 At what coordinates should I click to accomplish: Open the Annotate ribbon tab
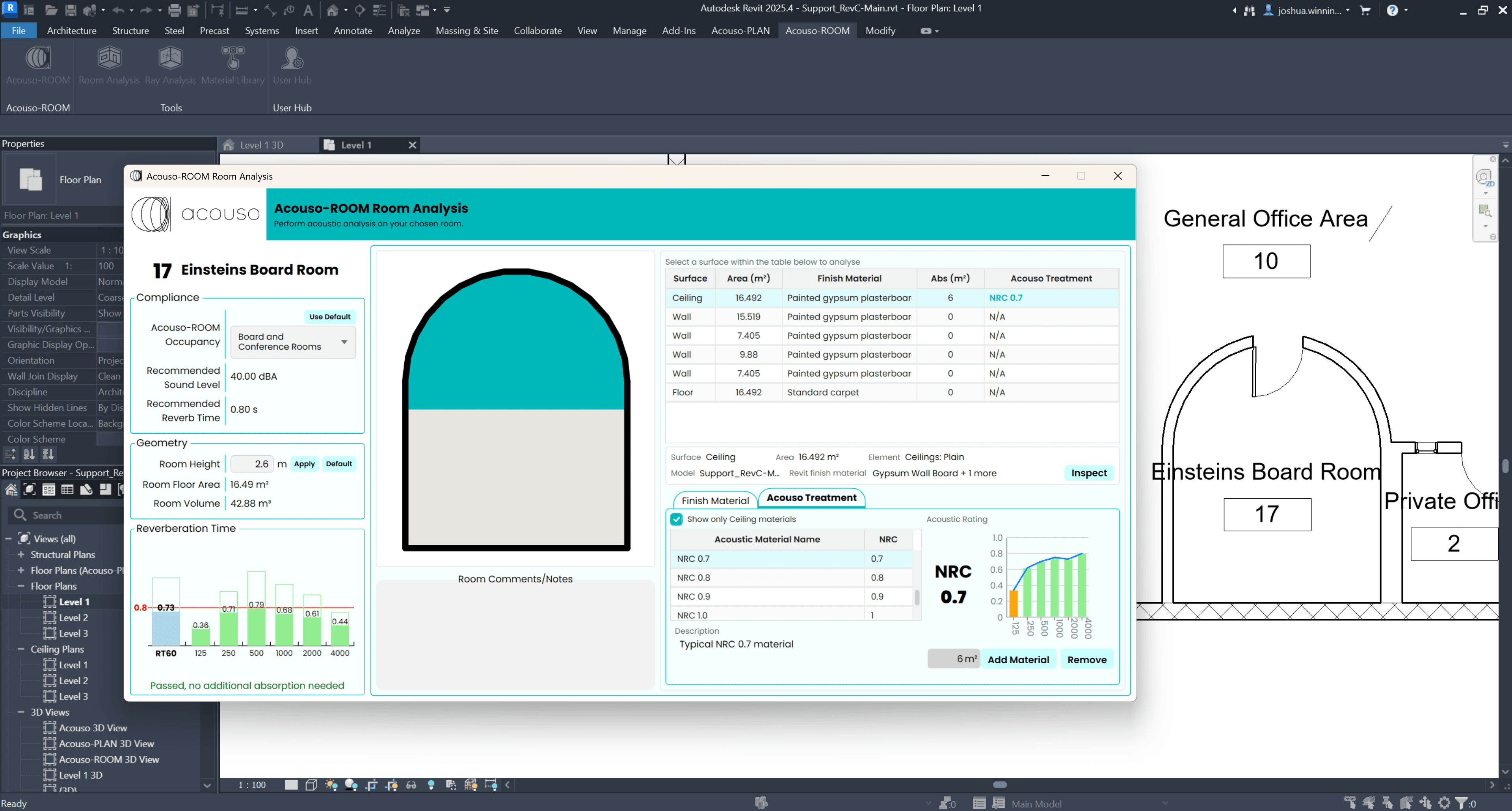click(x=353, y=30)
